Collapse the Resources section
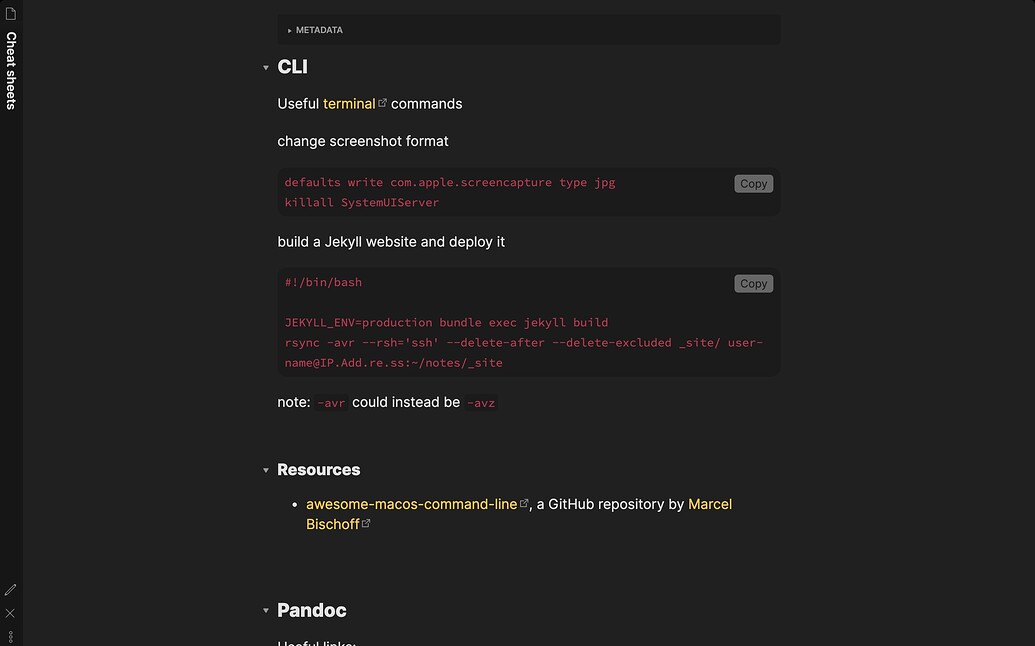Viewport: 1035px width, 646px height. 266,470
